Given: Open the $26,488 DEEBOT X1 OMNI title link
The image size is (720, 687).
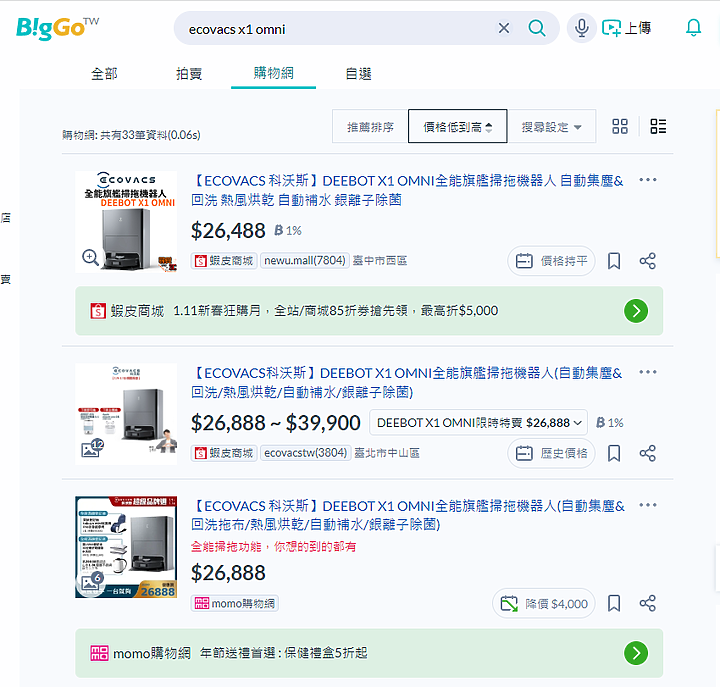Looking at the screenshot, I should [407, 190].
